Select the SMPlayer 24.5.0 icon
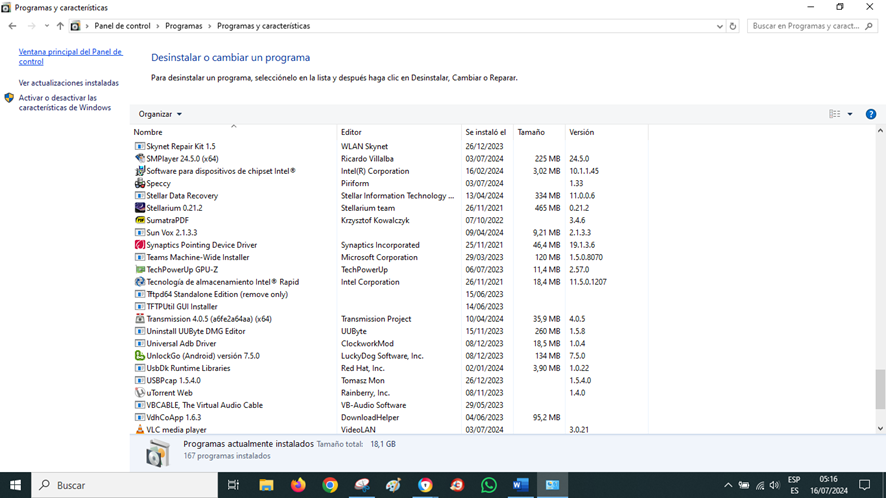 point(140,159)
